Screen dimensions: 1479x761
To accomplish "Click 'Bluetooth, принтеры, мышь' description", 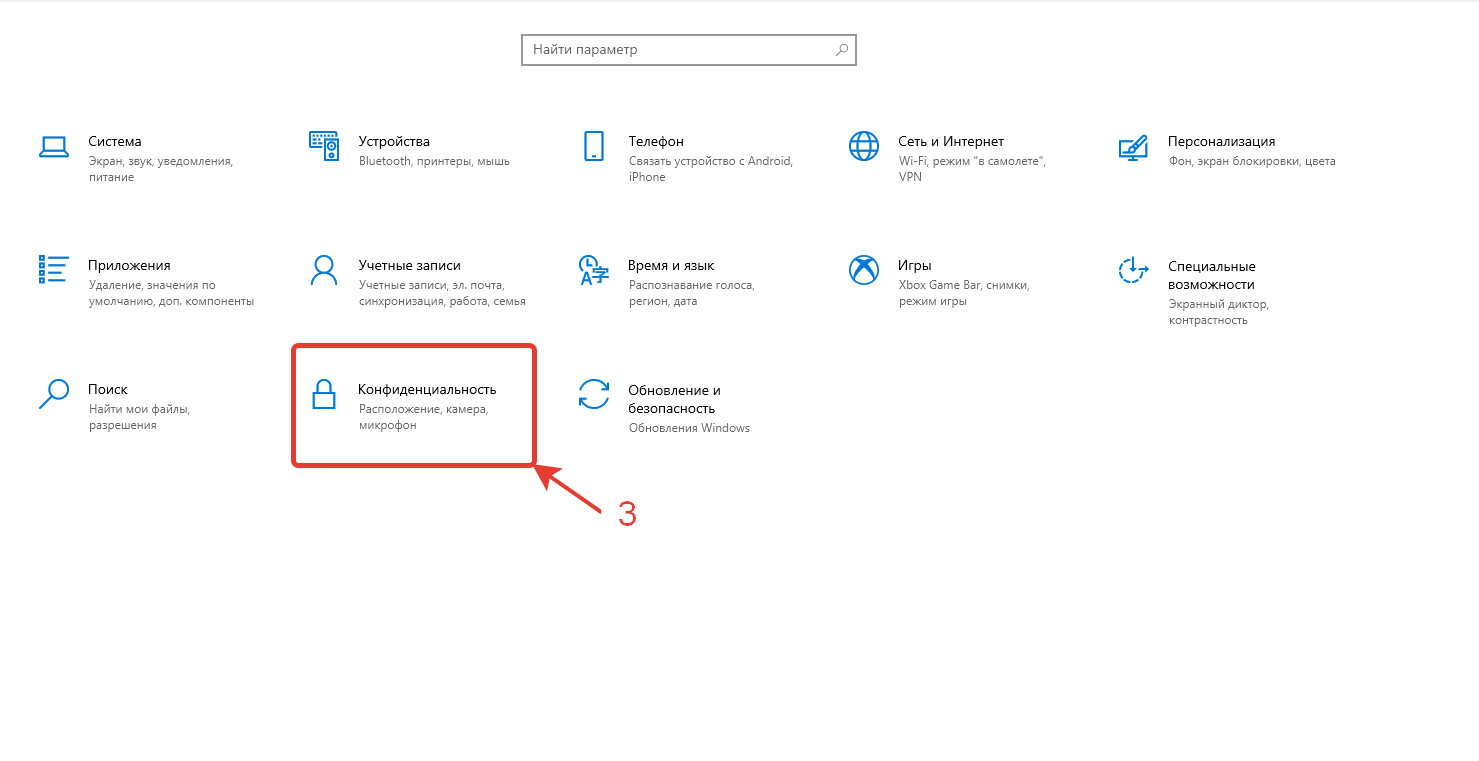I will [434, 161].
